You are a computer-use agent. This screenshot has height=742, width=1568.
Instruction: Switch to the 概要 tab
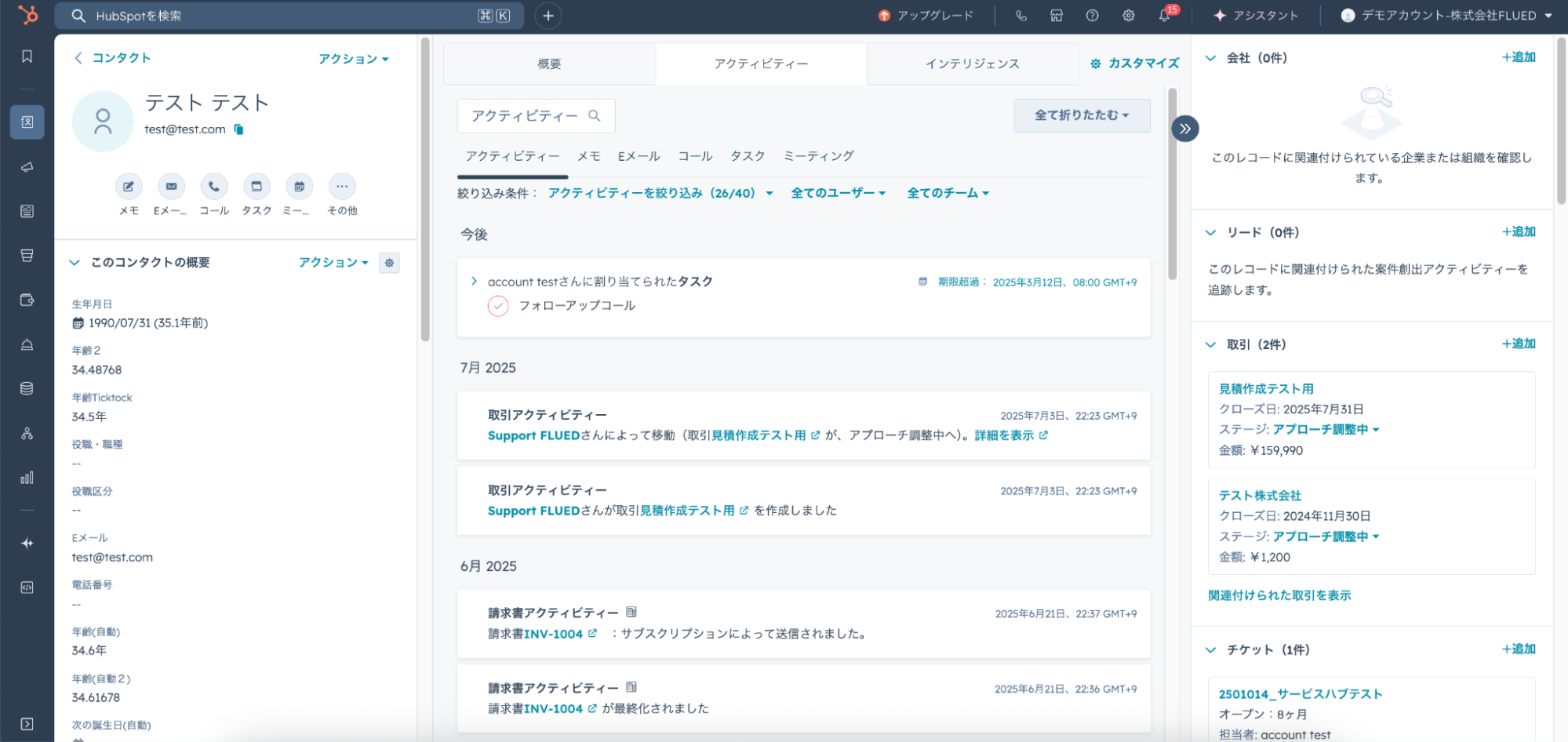pyautogui.click(x=549, y=64)
